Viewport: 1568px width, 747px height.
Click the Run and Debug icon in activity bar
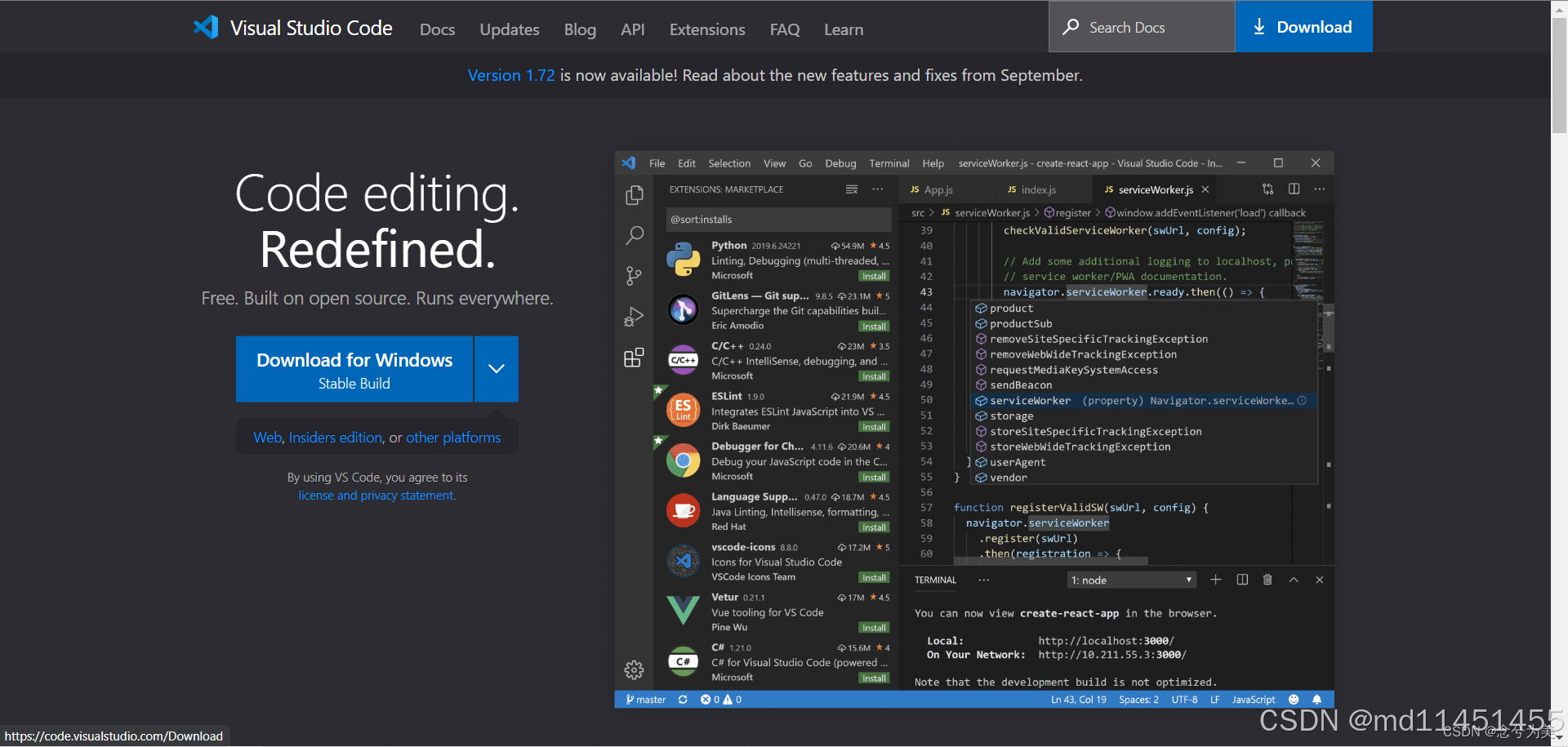tap(634, 317)
